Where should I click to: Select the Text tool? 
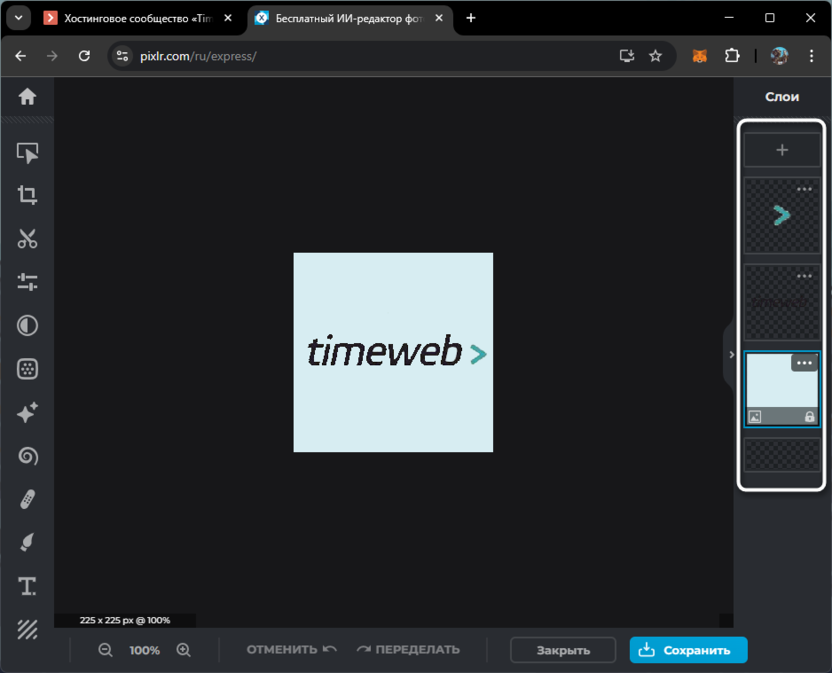pos(27,586)
